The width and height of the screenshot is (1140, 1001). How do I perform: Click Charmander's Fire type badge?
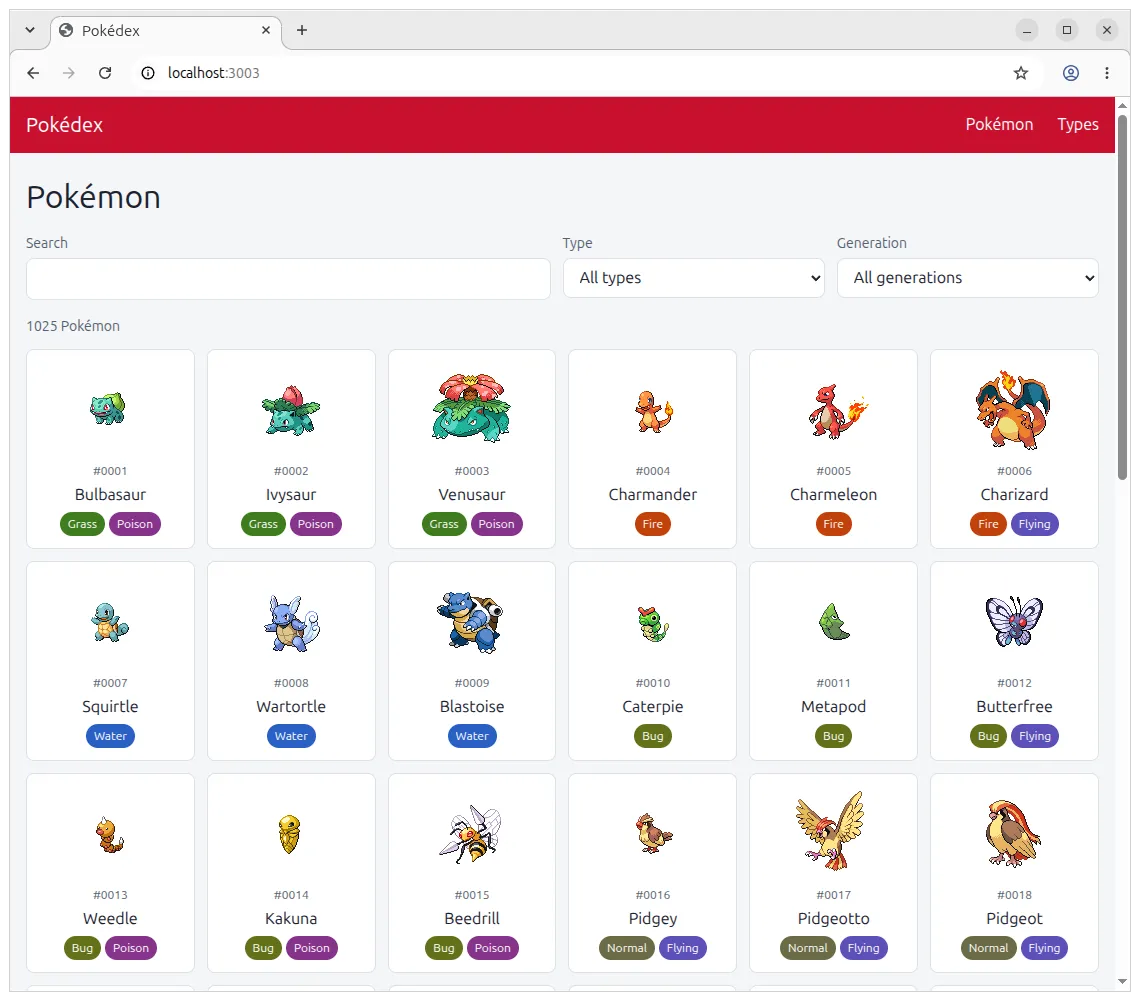tap(652, 524)
